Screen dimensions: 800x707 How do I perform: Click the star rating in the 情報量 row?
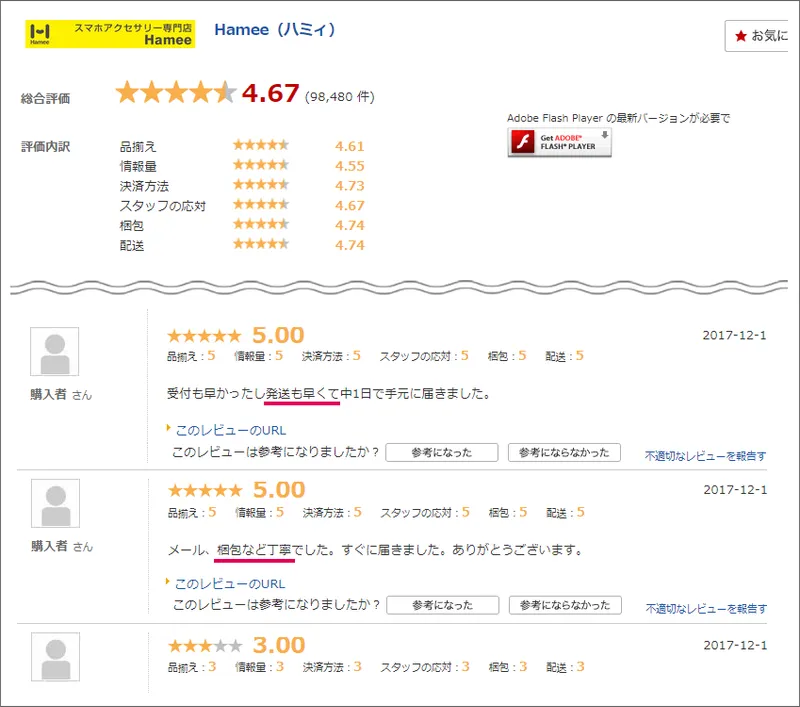pos(261,165)
